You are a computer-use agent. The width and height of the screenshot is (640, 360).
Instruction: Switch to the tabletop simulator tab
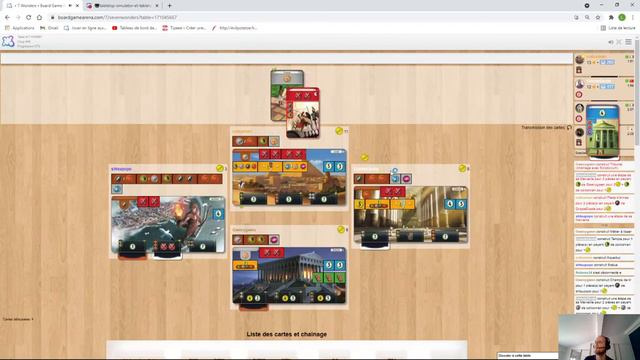(123, 6)
